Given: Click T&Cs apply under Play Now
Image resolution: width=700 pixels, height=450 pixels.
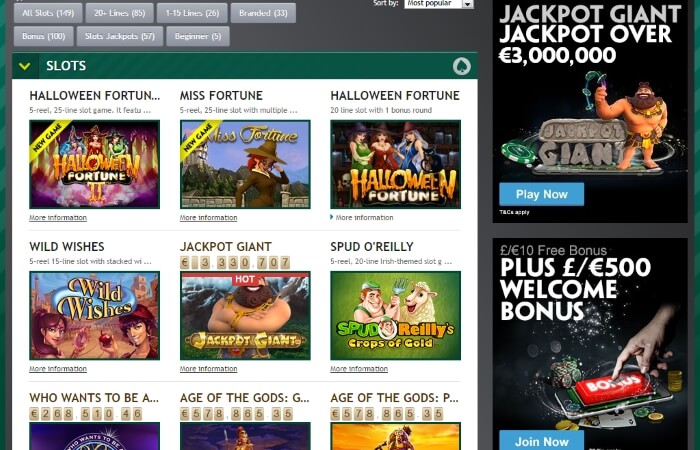Looking at the screenshot, I should pos(514,212).
